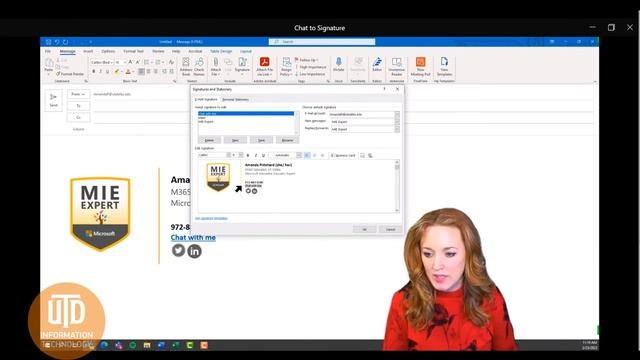
Task: Click the Signature ribbon button
Action: [242, 67]
